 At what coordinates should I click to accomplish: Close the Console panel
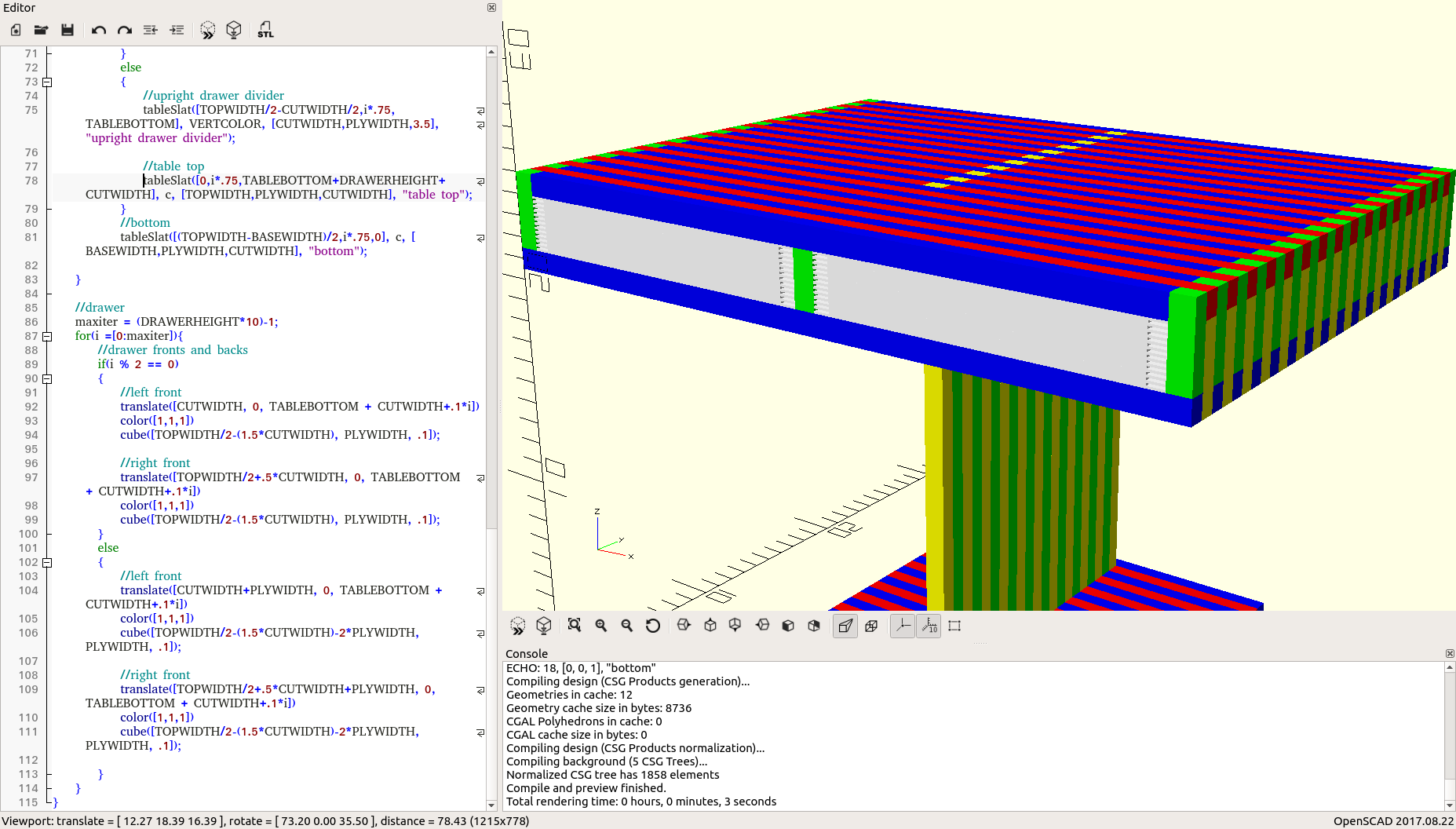click(x=1450, y=653)
